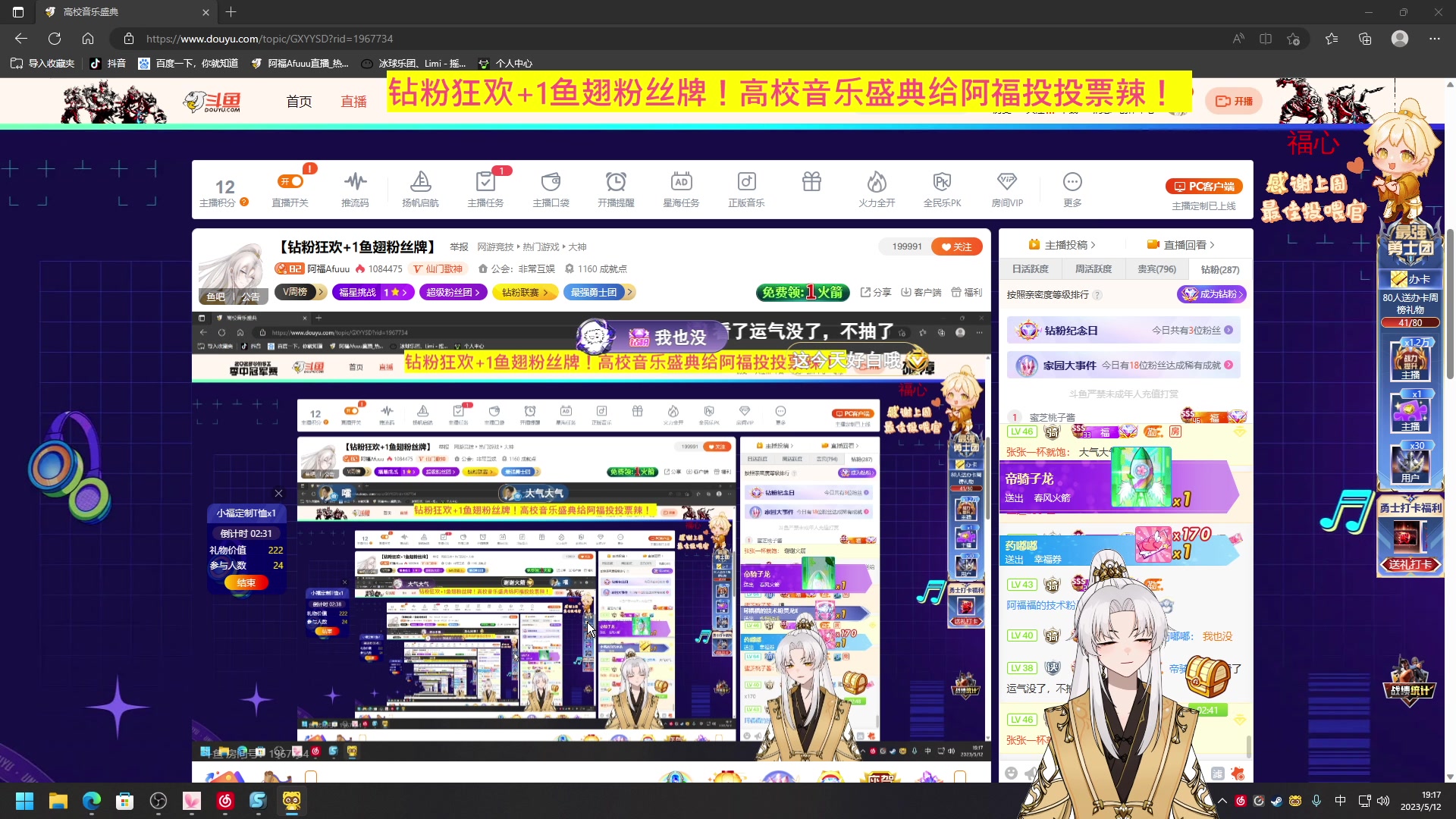Click the 主播积分 help question mark
The width and height of the screenshot is (1456, 819).
pos(244,202)
